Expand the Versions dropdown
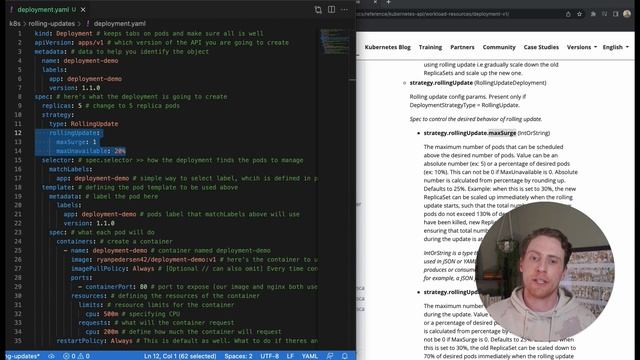The height and width of the screenshot is (360, 640). [582, 47]
